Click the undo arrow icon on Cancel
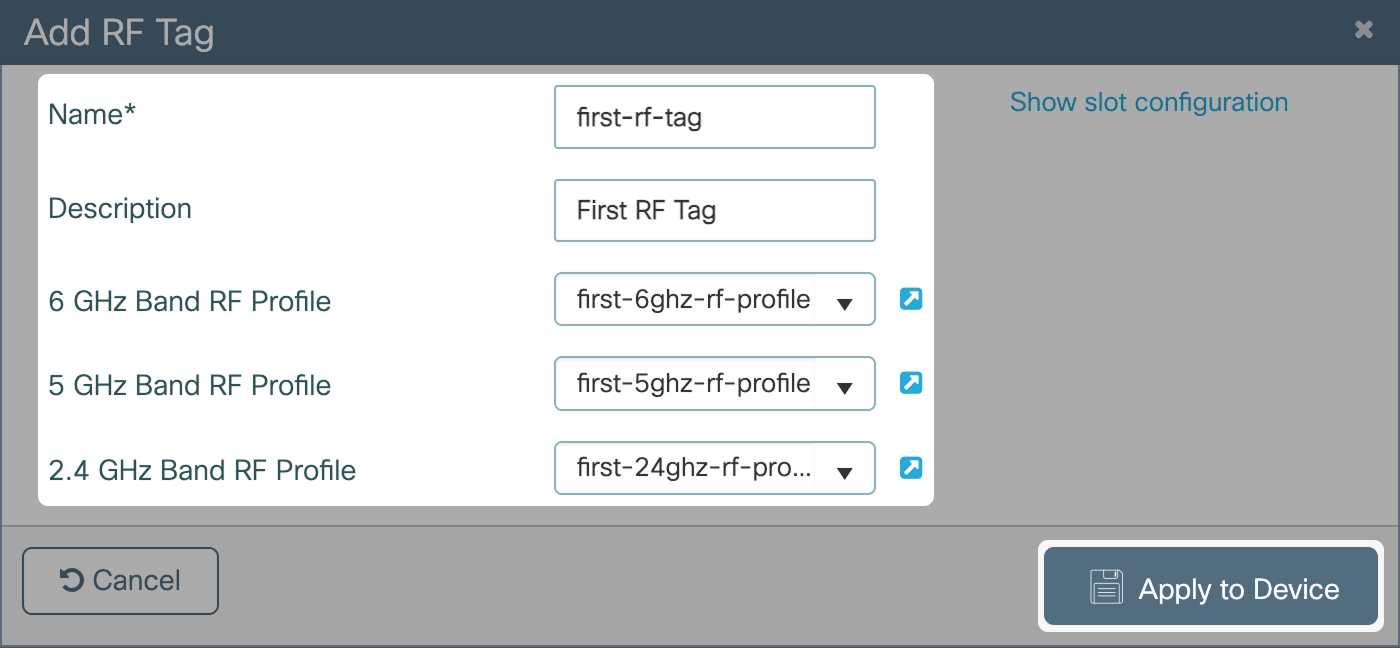1400x648 pixels. 71,580
